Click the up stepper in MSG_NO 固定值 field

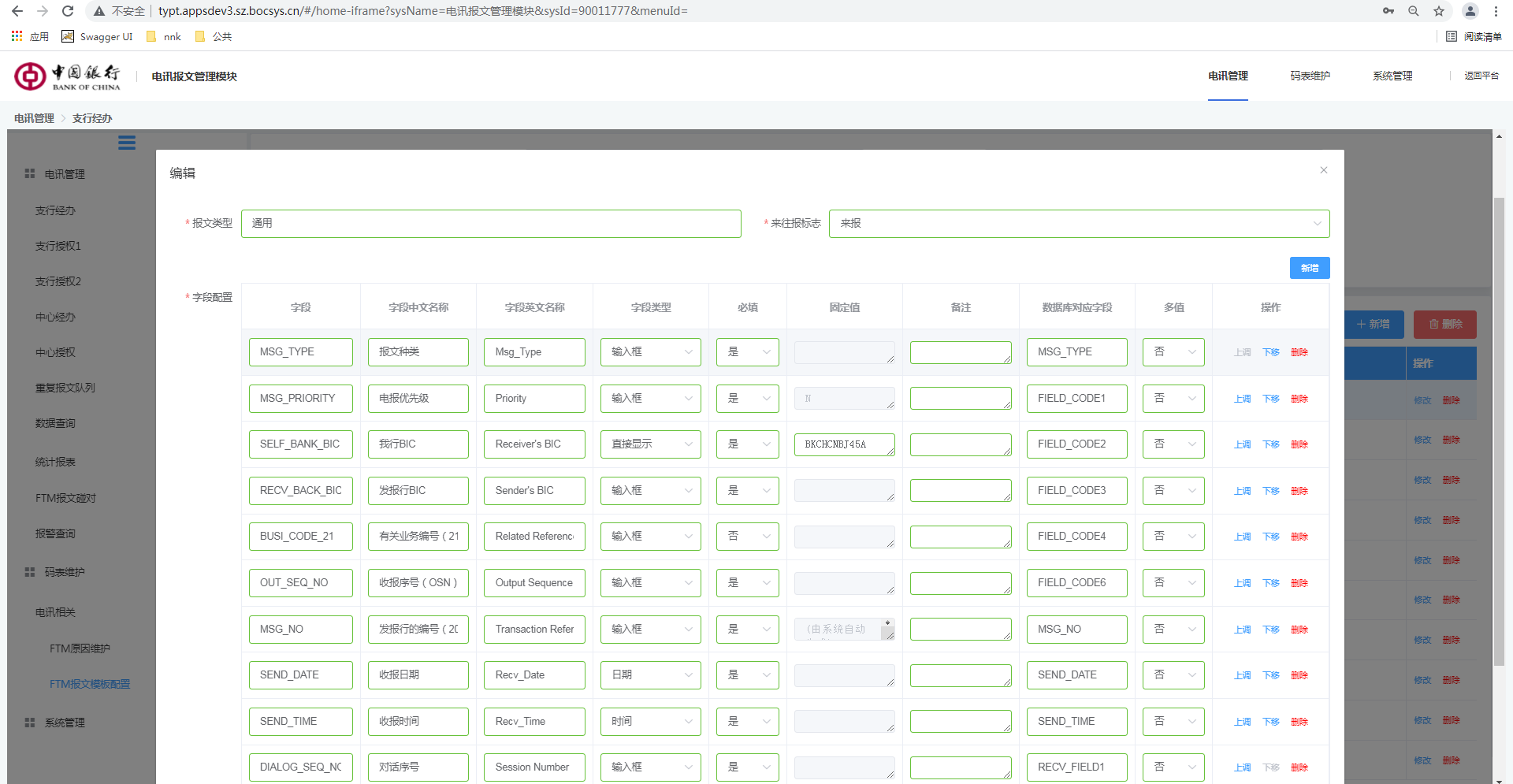(888, 623)
